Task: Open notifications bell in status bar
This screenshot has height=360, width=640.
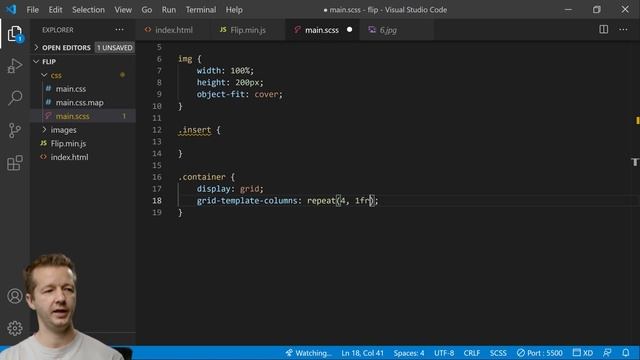Action: [x=626, y=353]
